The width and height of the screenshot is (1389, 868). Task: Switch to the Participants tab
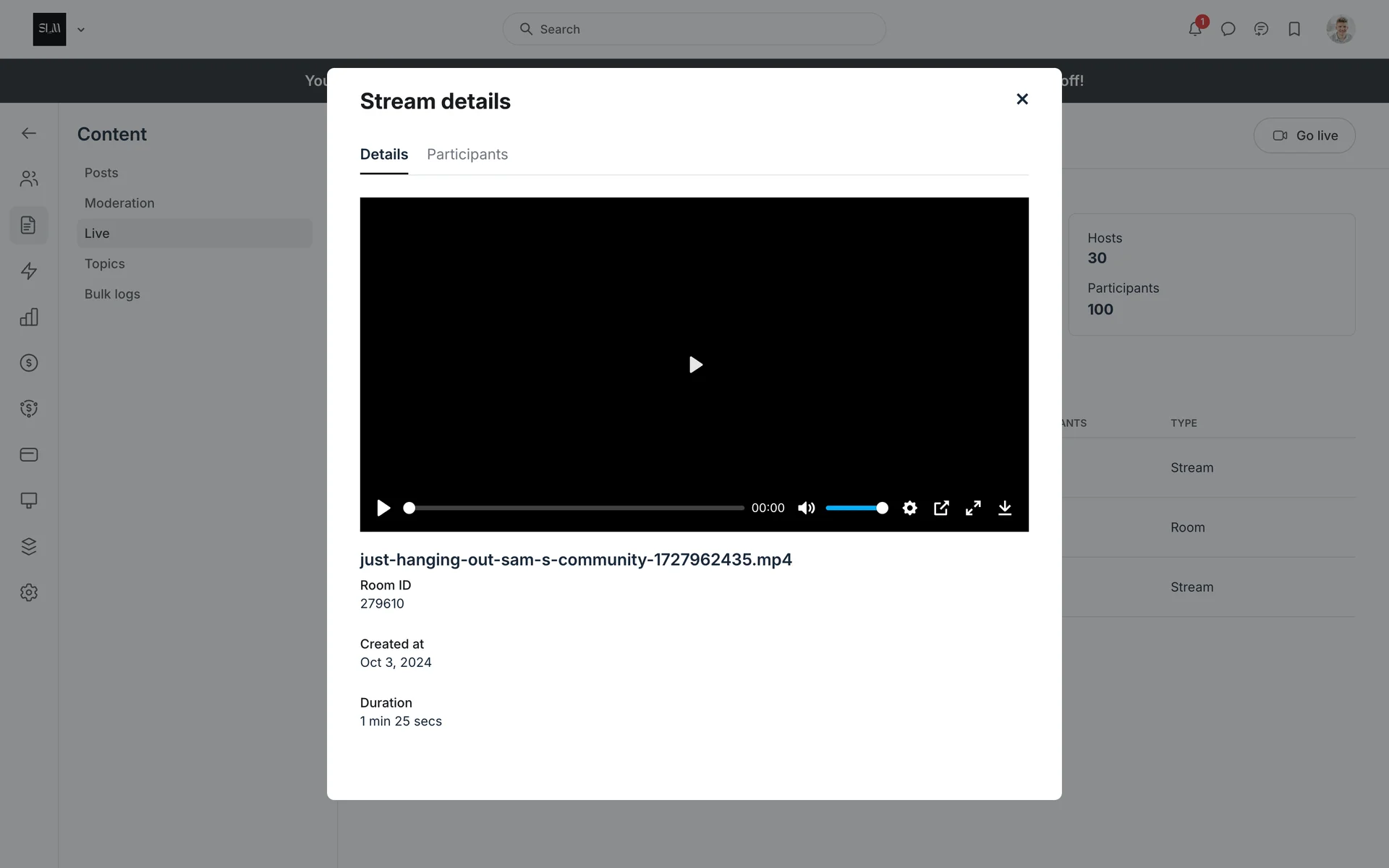coord(467,154)
